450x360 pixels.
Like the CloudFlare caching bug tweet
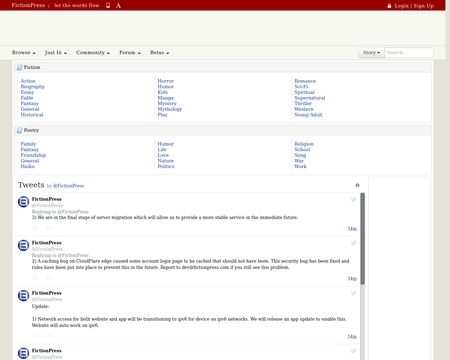coord(35,278)
